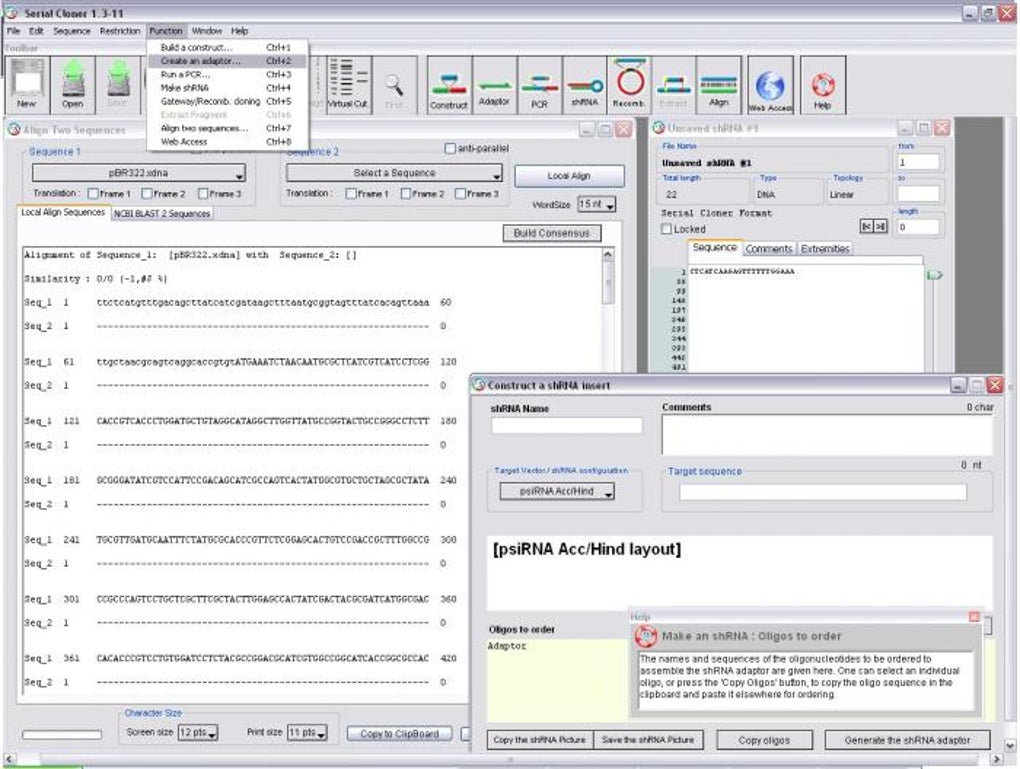Screen dimensions: 1020x769
Task: Enable Frame 3 translation for Sequence 1
Action: [203, 193]
